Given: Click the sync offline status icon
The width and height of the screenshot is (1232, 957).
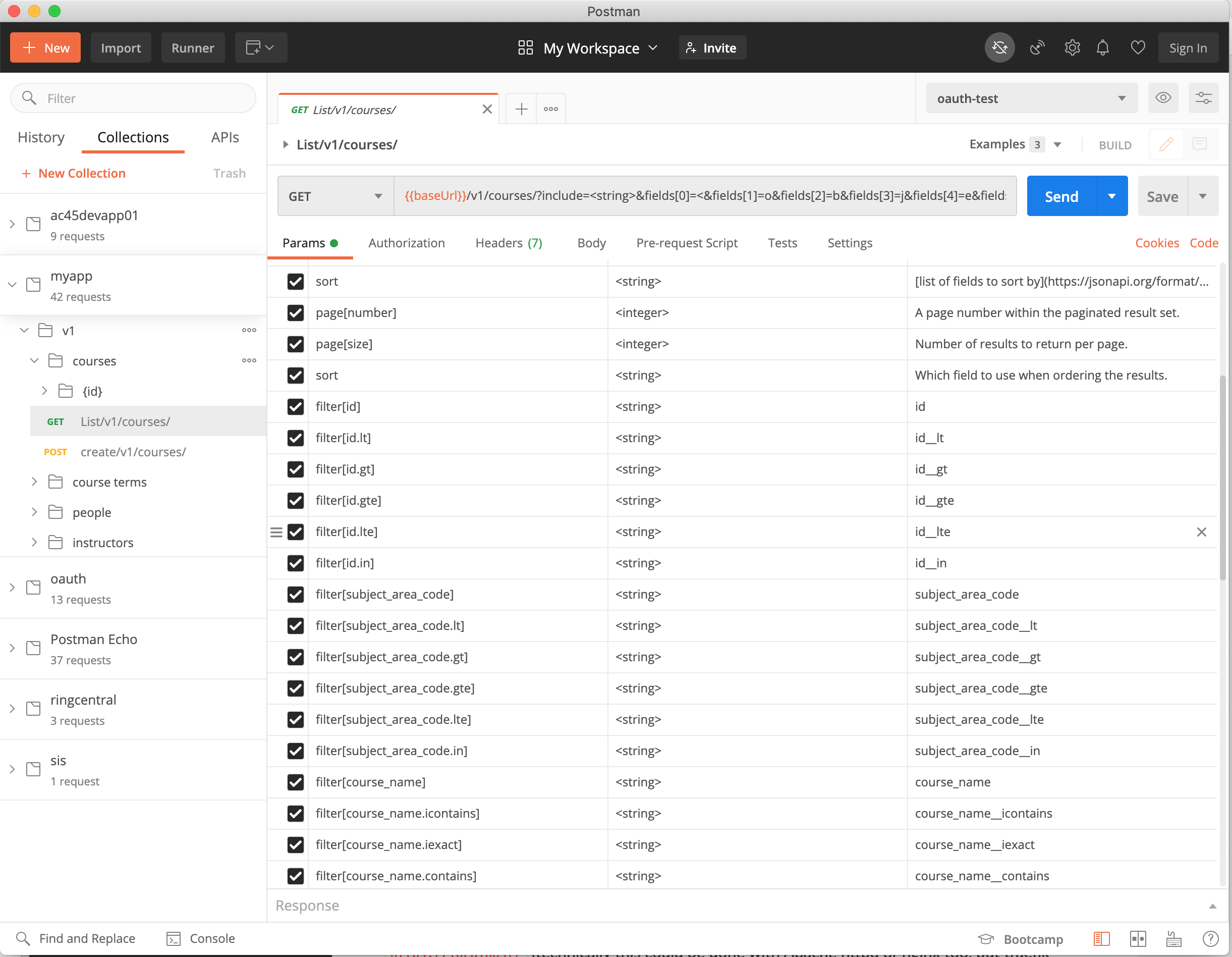Looking at the screenshot, I should [x=999, y=47].
